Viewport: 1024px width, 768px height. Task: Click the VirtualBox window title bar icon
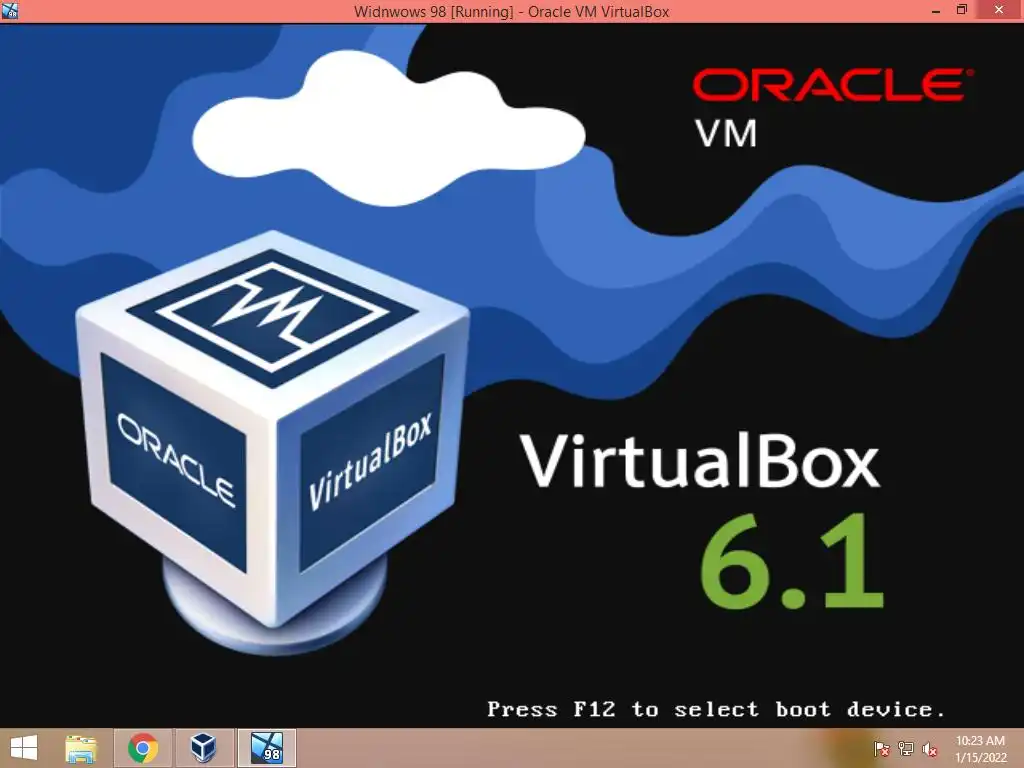(x=10, y=11)
